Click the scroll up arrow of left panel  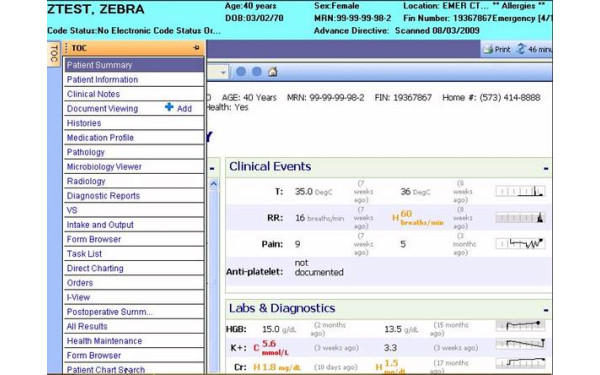[x=214, y=184]
